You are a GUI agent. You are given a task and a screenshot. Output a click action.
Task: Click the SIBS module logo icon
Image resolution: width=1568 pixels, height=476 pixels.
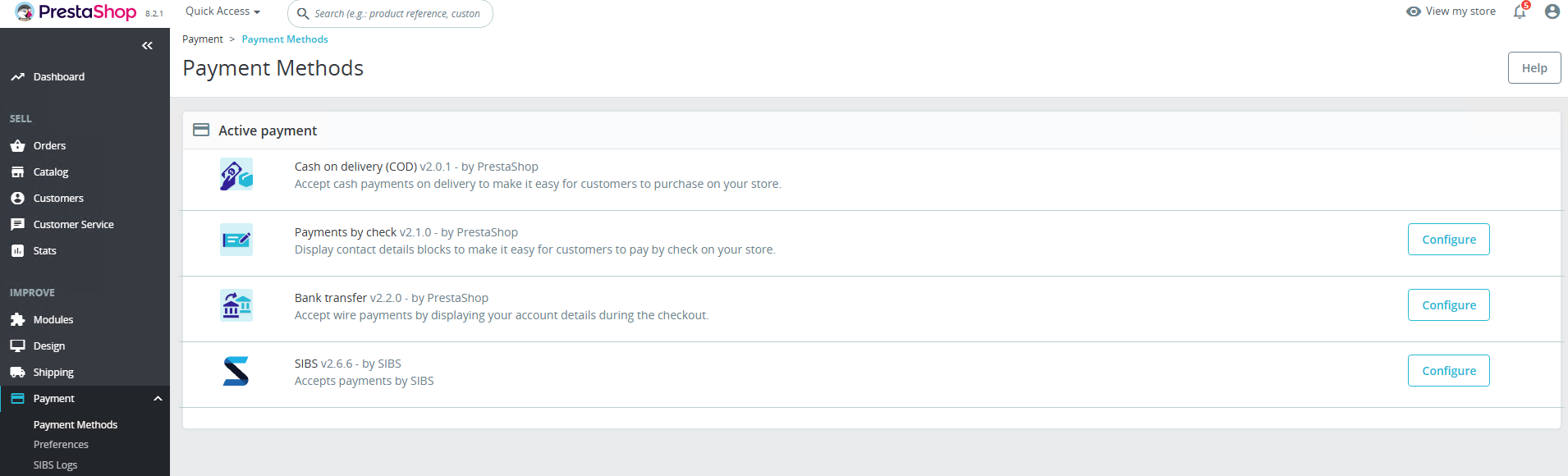(236, 371)
